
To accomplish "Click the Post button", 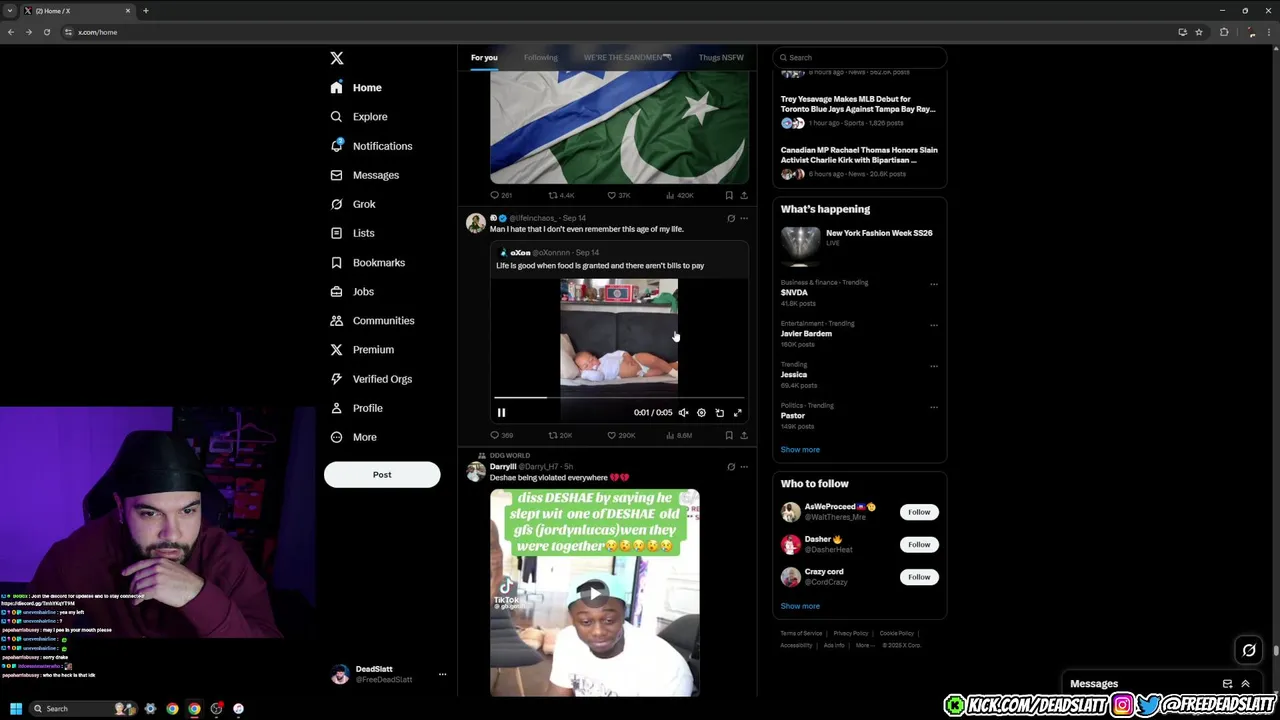I will tap(382, 475).
